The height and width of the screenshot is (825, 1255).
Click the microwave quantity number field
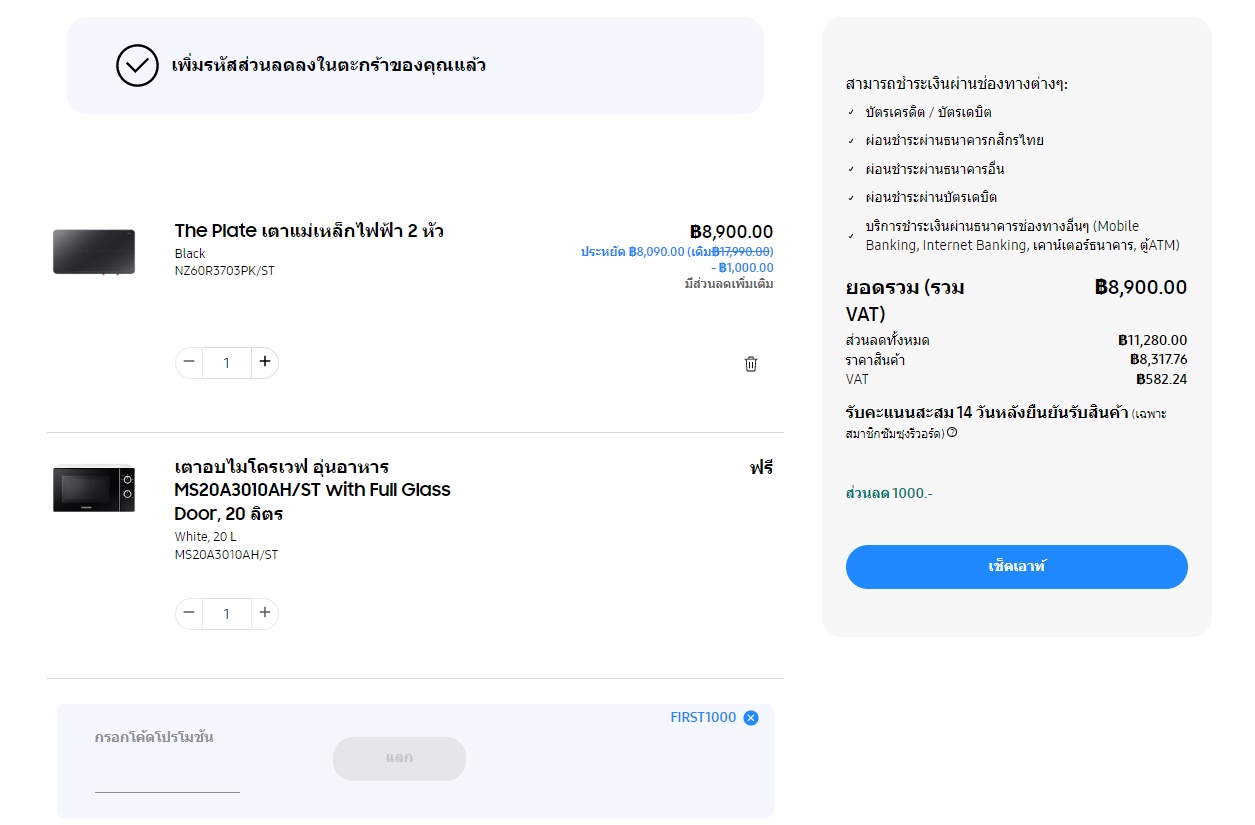(227, 614)
